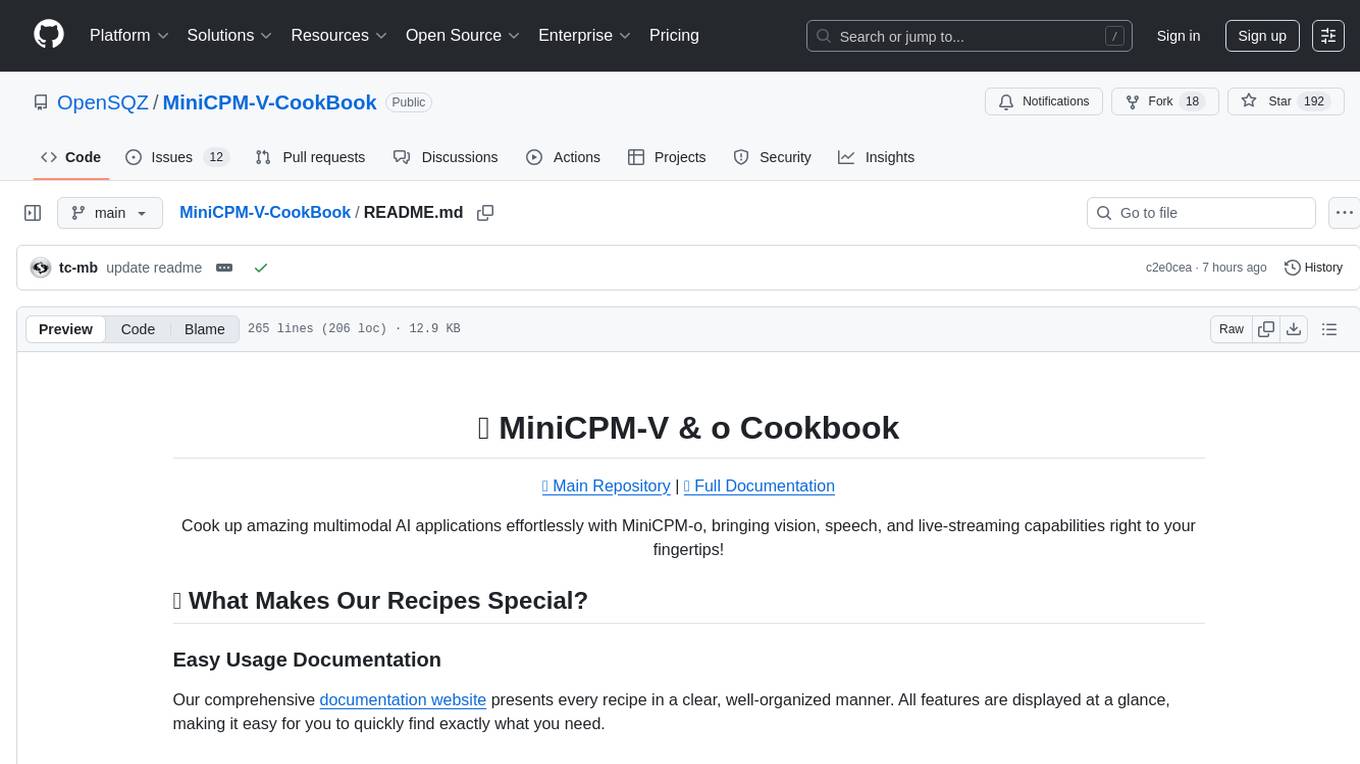Select the Preview view mode
This screenshot has height=764, width=1360.
point(66,329)
